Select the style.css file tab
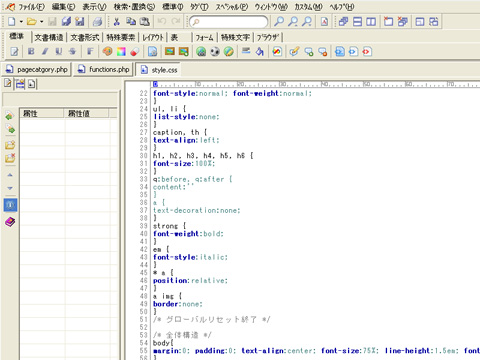The image size is (480, 360). (x=159, y=70)
